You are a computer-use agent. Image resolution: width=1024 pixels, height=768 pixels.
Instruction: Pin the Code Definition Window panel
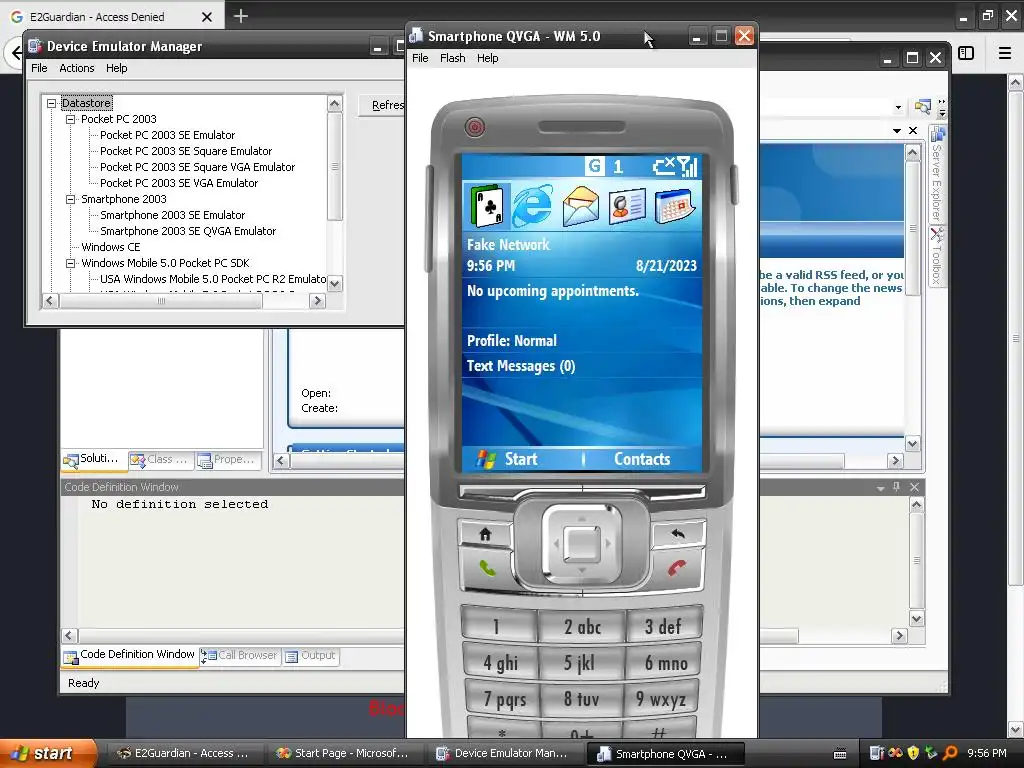(897, 487)
